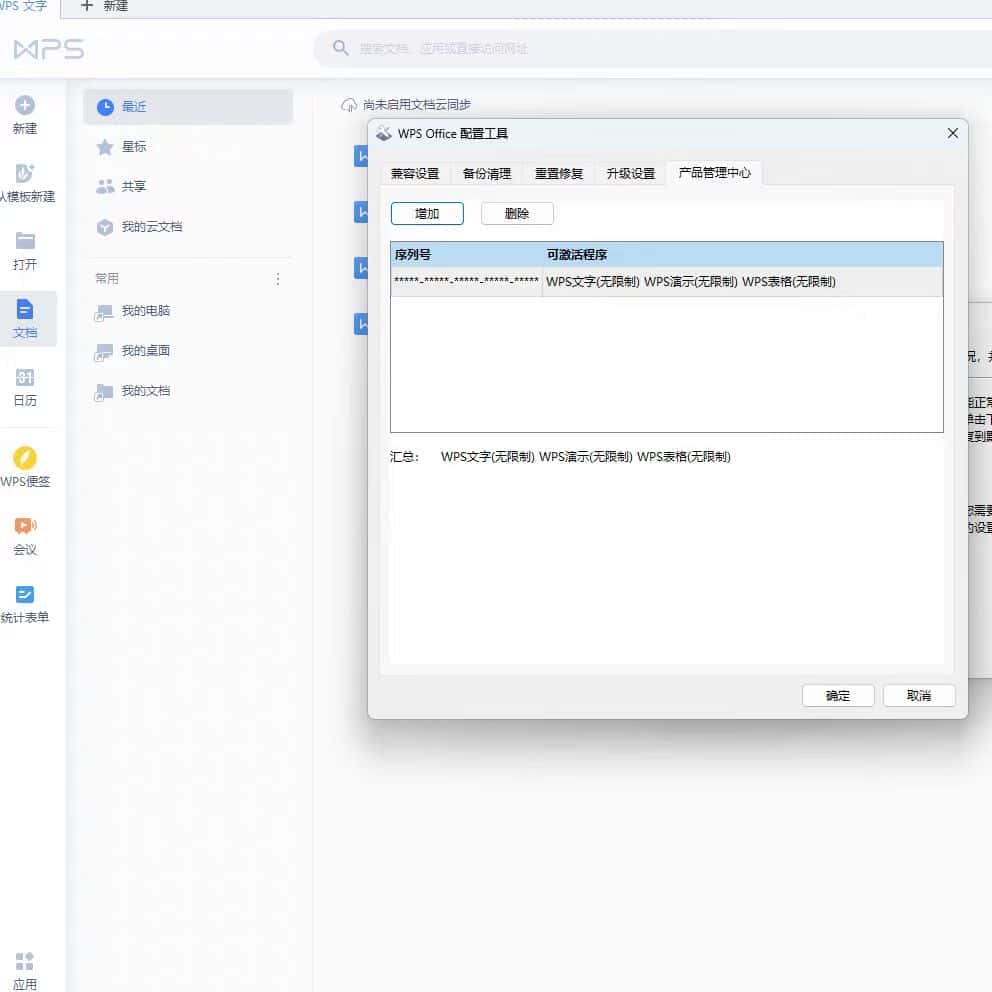Click the 新建 plus icon in sidebar
This screenshot has width=992, height=992.
point(25,106)
